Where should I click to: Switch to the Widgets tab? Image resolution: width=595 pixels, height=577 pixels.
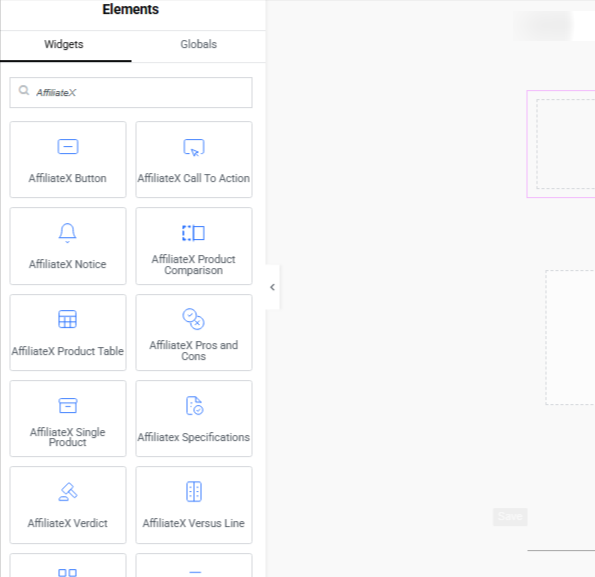[x=64, y=44]
